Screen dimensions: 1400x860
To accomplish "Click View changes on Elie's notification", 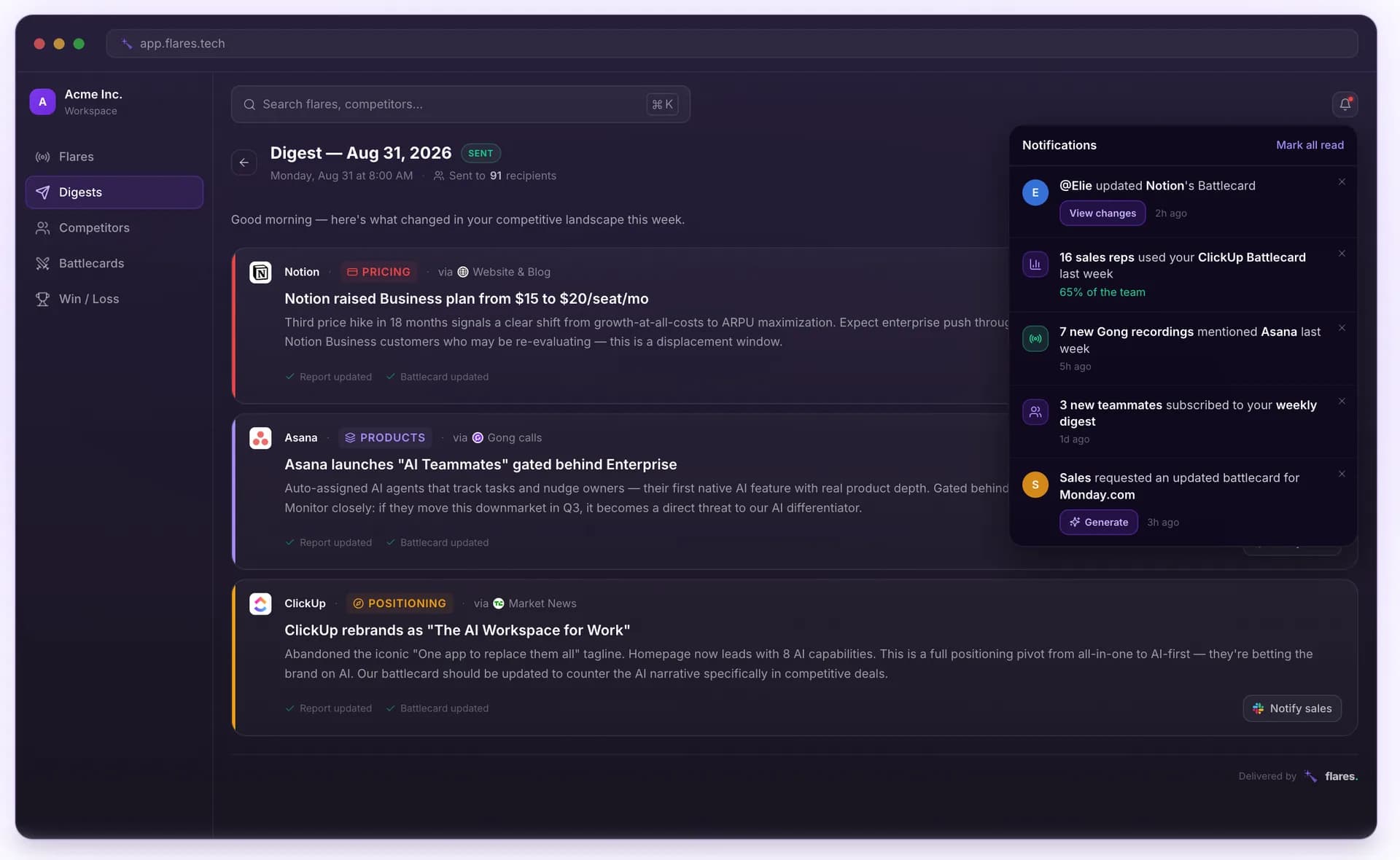I will 1102,213.
